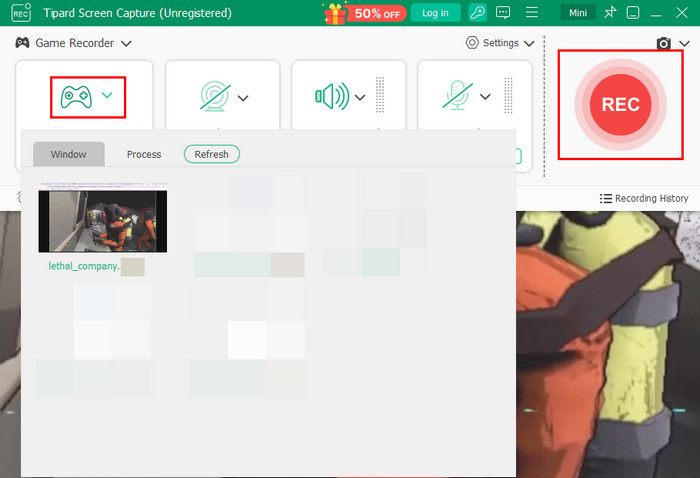The height and width of the screenshot is (478, 700).
Task: Click the gamepad game-select icon
Action: [x=76, y=97]
